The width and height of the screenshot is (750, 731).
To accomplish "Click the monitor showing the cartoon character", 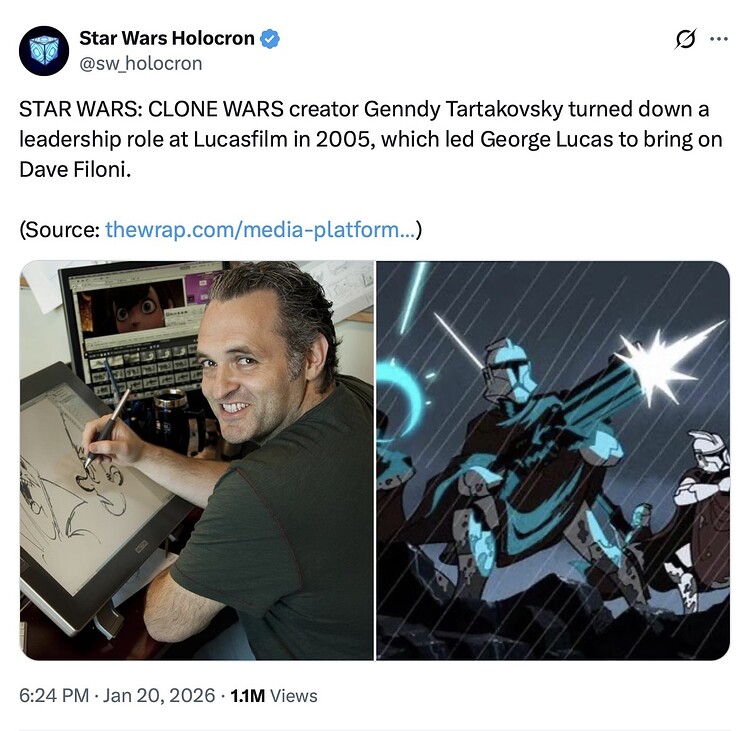I will tap(141, 330).
